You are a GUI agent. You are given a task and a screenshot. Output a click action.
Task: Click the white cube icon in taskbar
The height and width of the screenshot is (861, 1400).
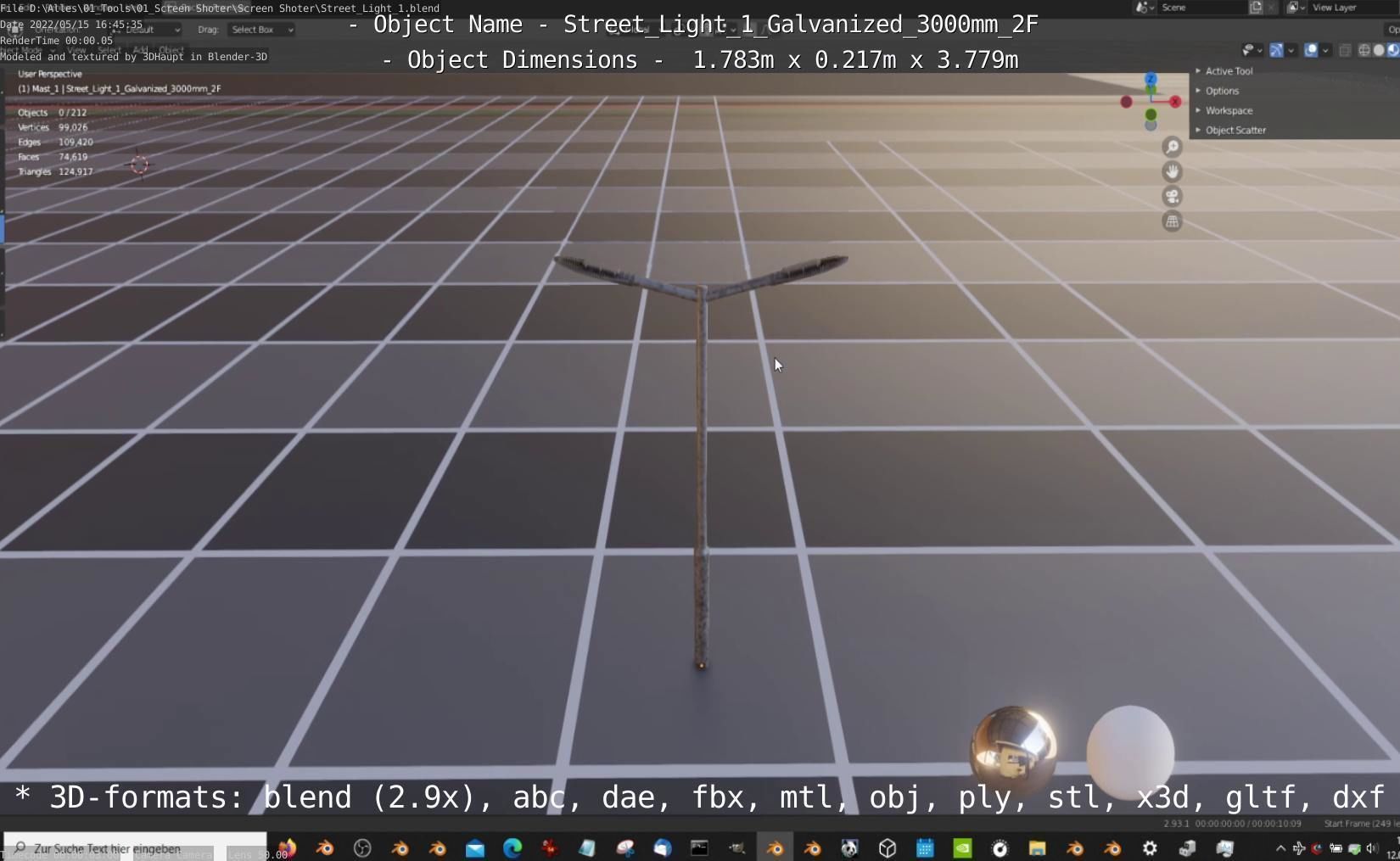tap(888, 848)
